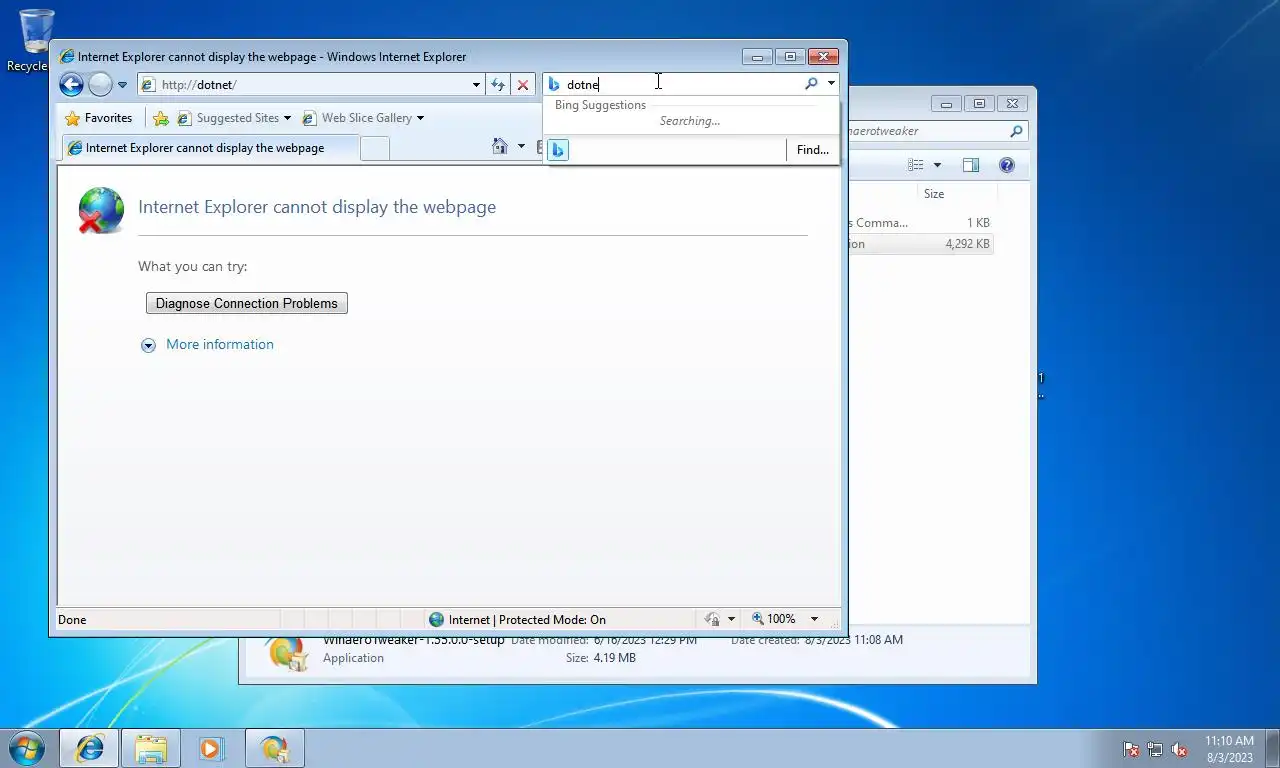Click the Explorer search magnifier icon
This screenshot has width=1280, height=768.
[x=1016, y=131]
